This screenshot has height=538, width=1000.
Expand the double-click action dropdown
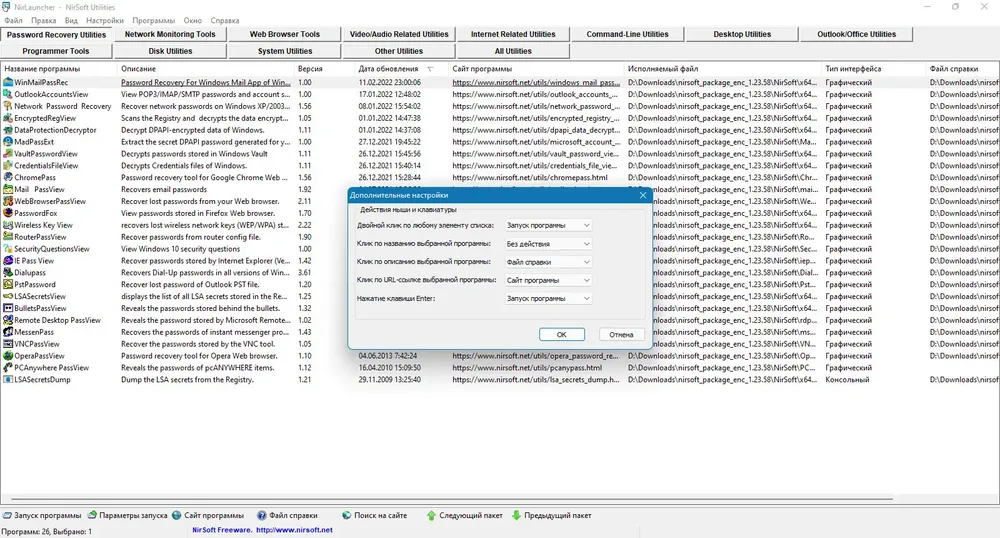pos(548,225)
